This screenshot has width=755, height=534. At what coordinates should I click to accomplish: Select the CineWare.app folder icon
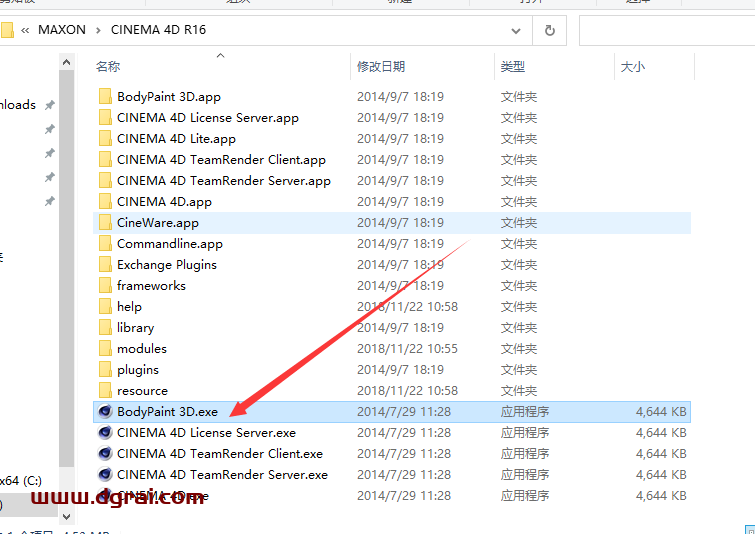(105, 222)
